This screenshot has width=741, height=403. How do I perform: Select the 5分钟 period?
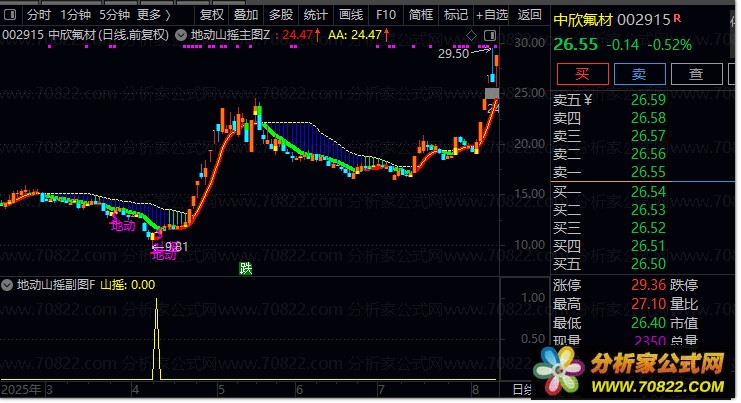click(x=114, y=15)
